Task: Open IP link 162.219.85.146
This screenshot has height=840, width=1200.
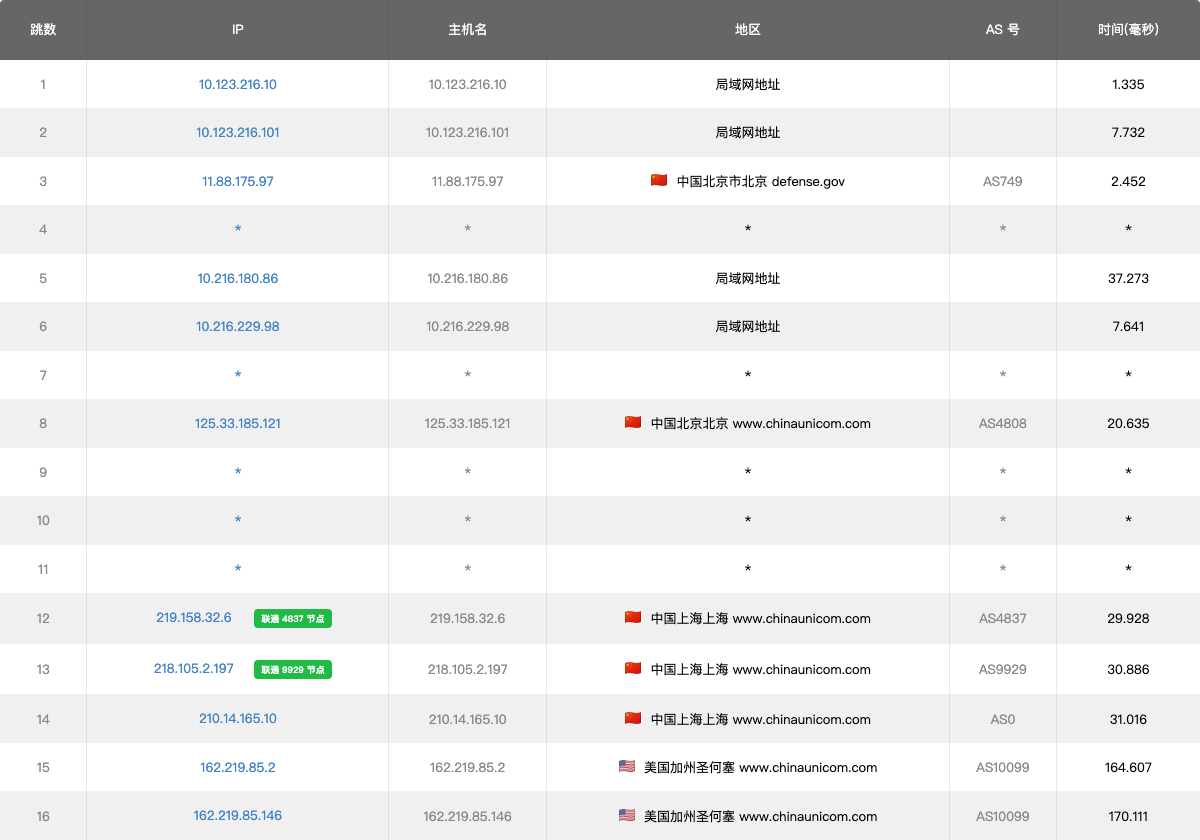Action: [237, 816]
